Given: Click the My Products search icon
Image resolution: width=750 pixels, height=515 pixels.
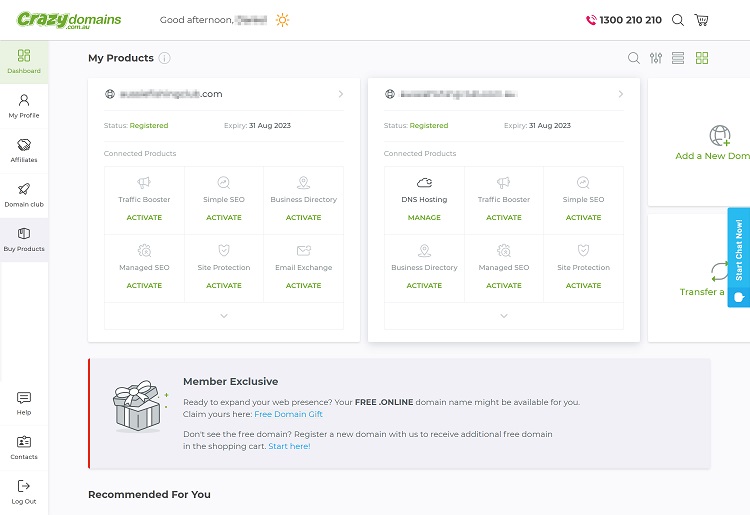Looking at the screenshot, I should click(634, 58).
